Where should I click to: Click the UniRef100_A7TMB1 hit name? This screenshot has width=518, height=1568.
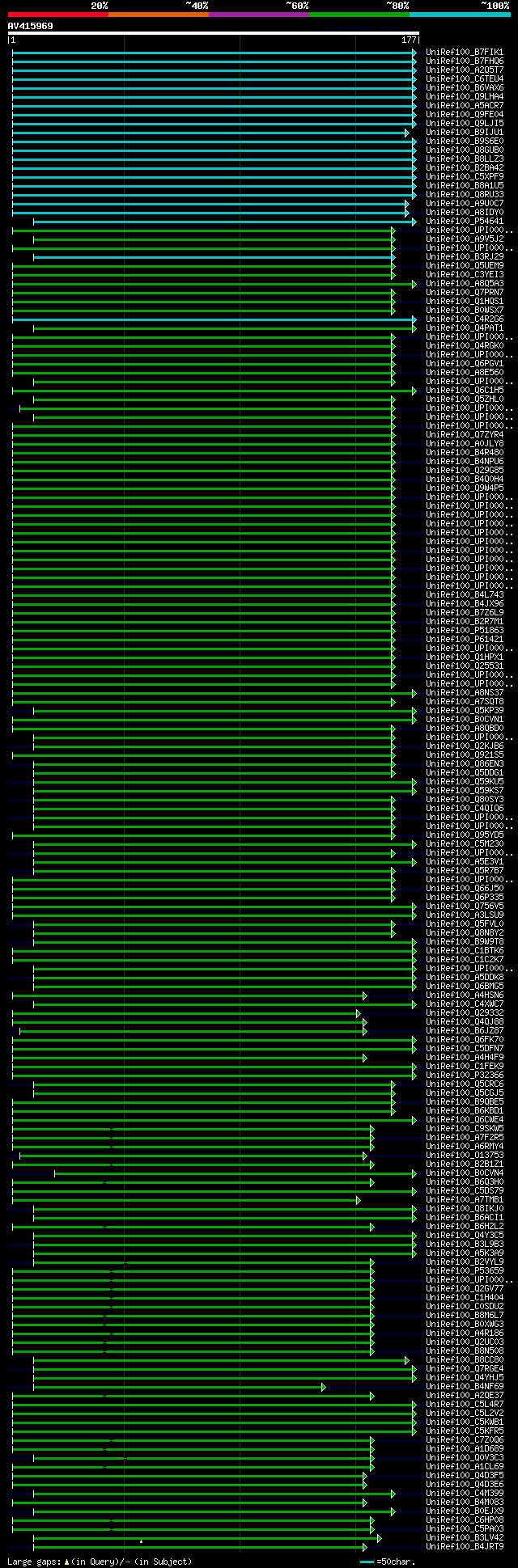tap(465, 1200)
